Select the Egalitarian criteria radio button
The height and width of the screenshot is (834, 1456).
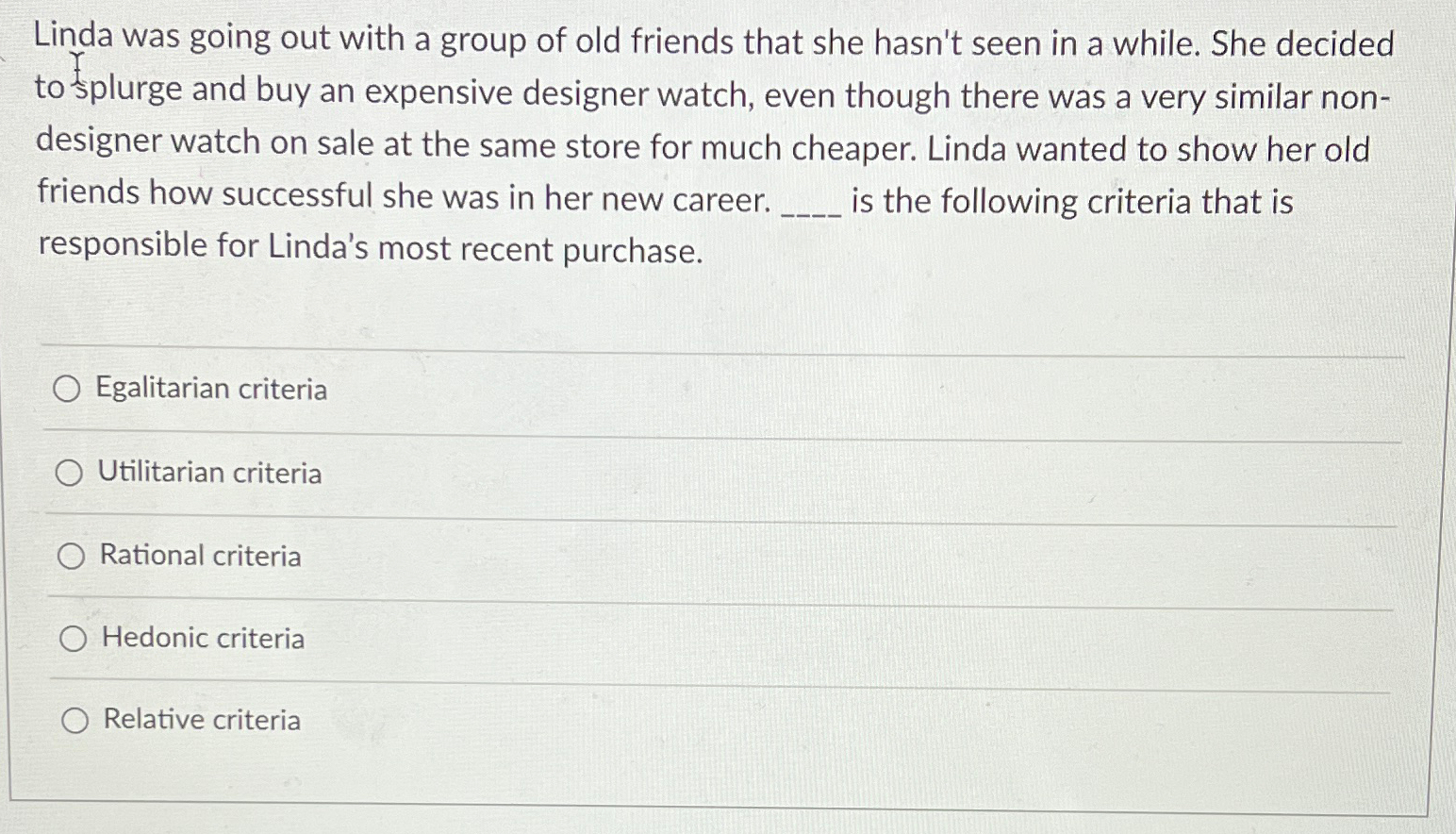point(70,389)
